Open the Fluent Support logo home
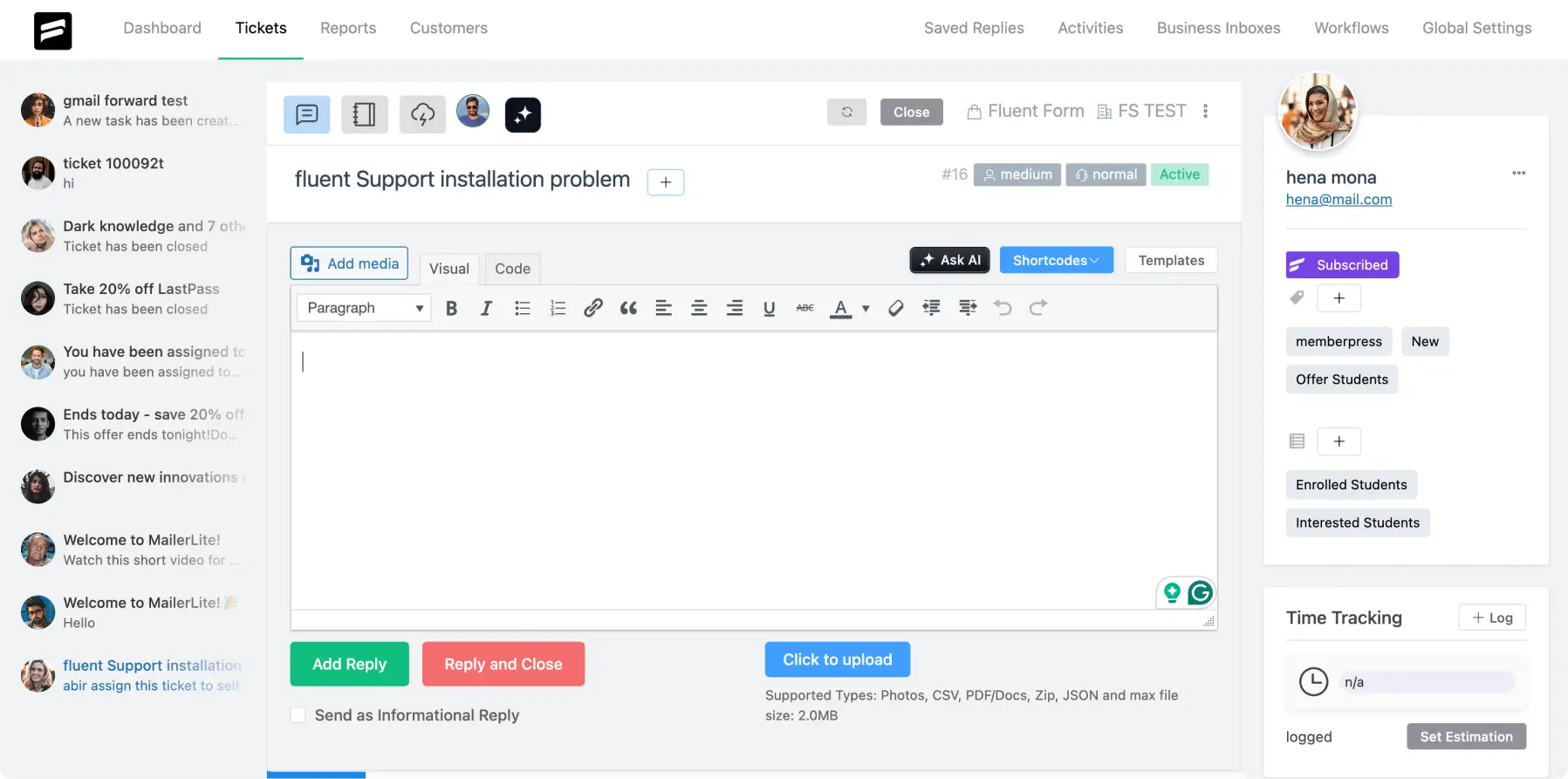 52,31
